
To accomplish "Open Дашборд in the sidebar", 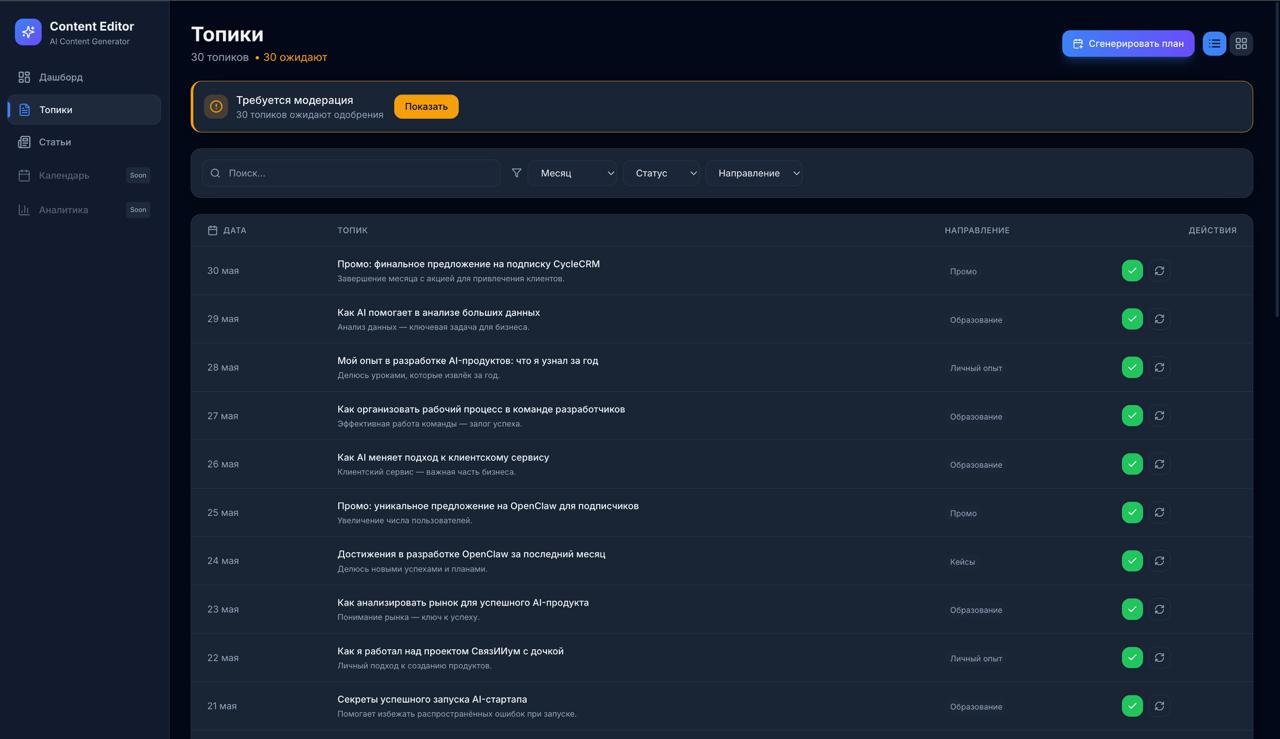I will coord(61,77).
